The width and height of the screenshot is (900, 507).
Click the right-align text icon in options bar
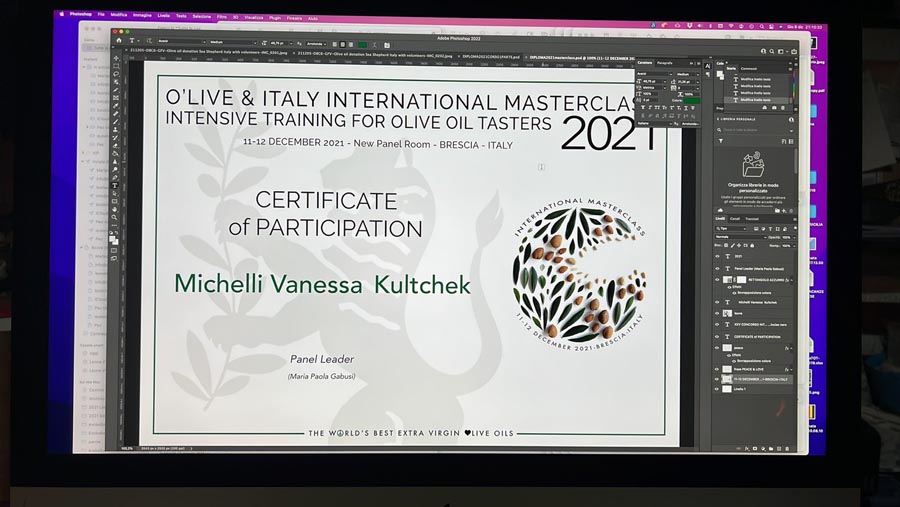(x=351, y=44)
